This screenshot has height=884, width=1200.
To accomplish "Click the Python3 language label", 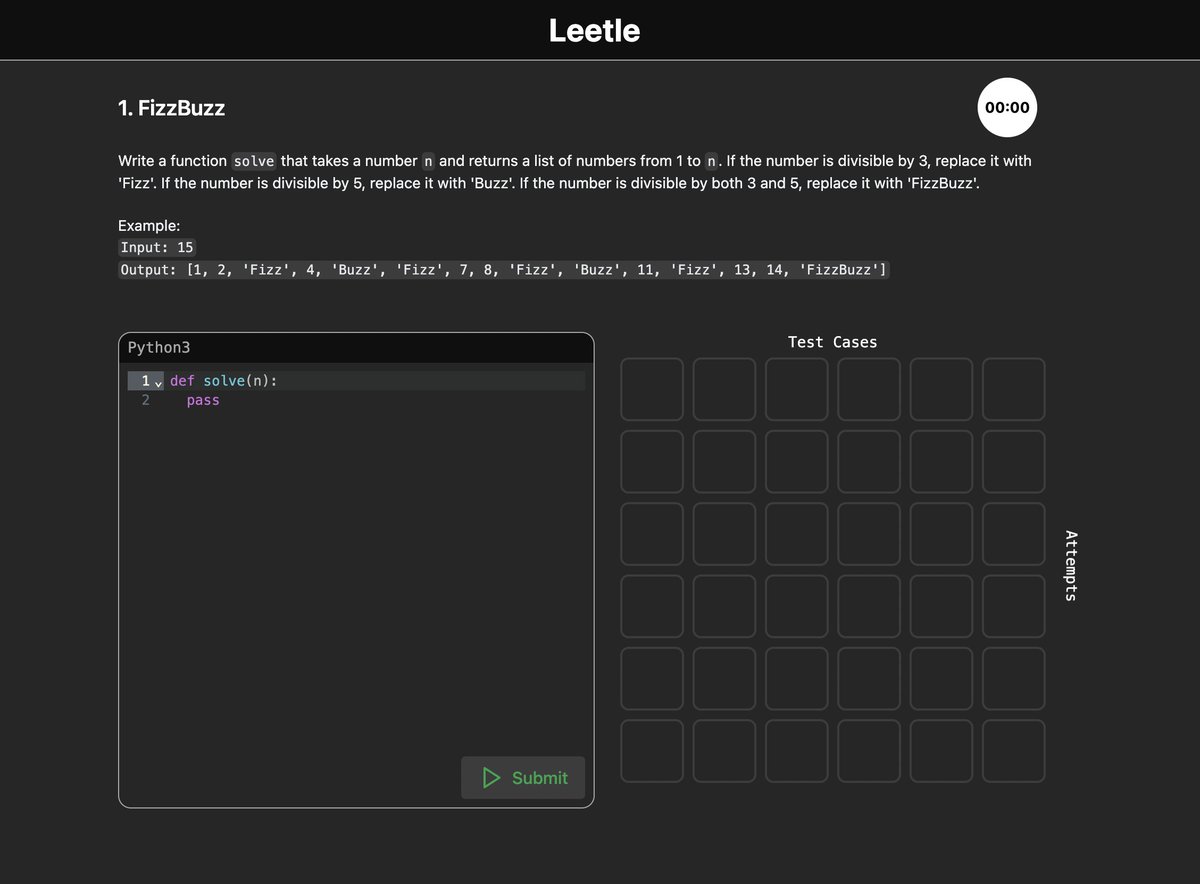I will [159, 348].
